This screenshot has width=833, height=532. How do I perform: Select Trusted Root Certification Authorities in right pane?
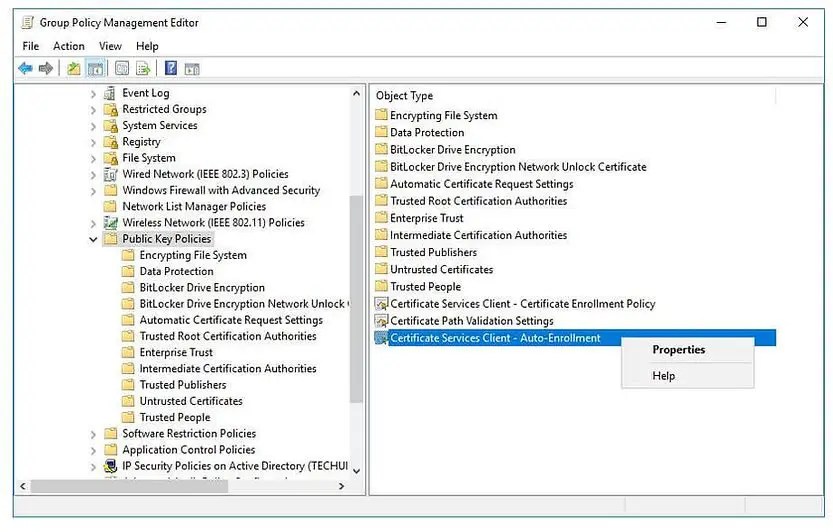(479, 201)
